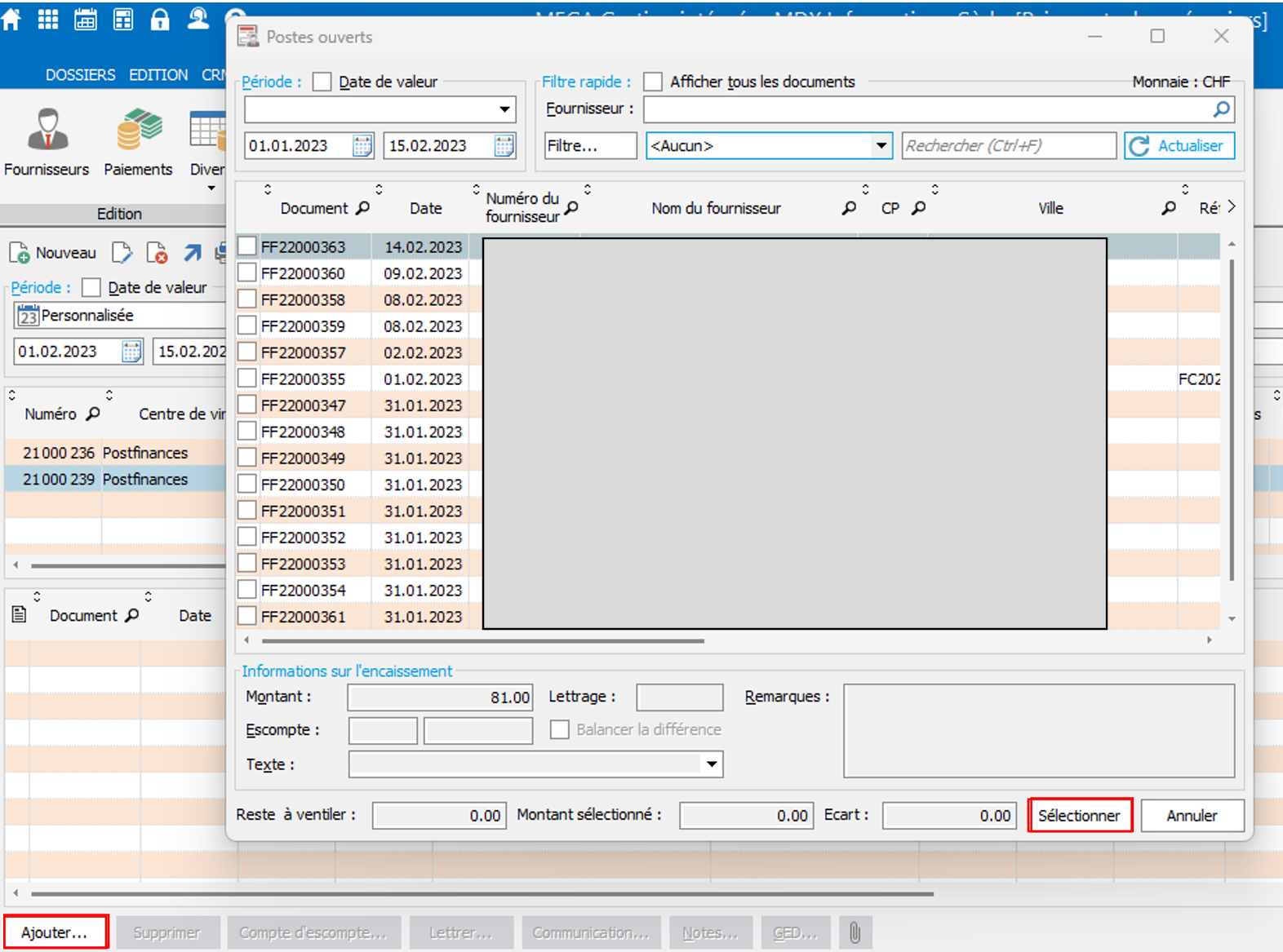Click the delete document icon with red mark
The image size is (1283, 952).
(x=157, y=253)
